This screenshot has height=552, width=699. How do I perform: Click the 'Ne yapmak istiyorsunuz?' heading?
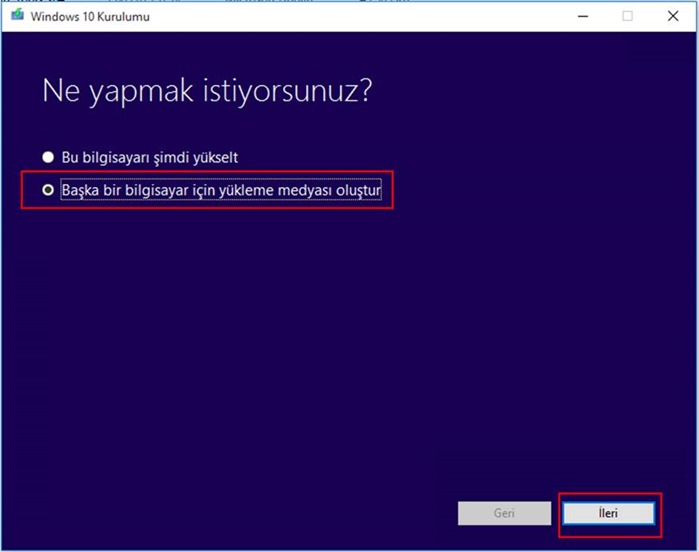tap(207, 91)
